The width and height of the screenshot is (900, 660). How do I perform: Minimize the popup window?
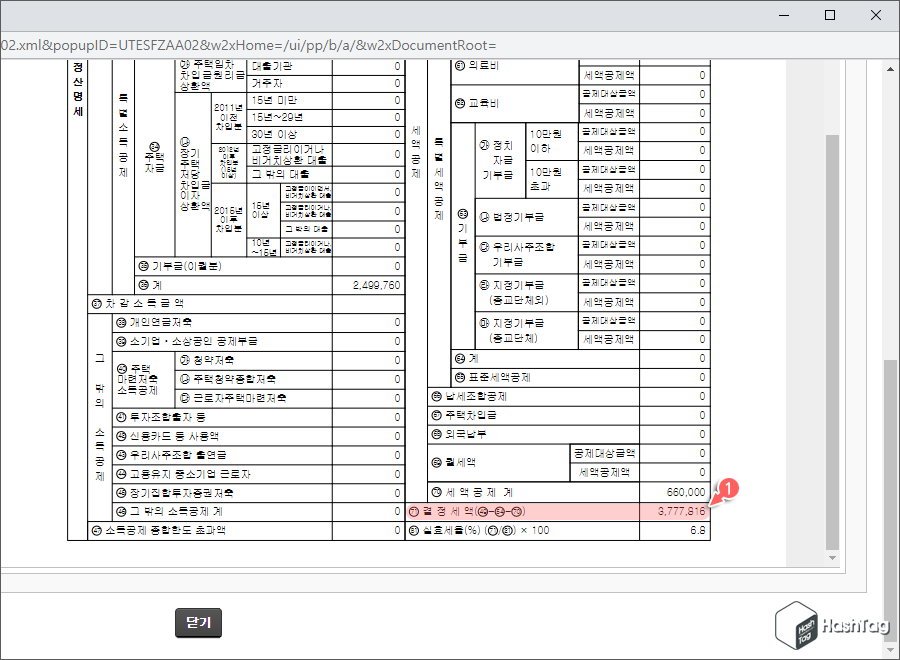pyautogui.click(x=784, y=15)
